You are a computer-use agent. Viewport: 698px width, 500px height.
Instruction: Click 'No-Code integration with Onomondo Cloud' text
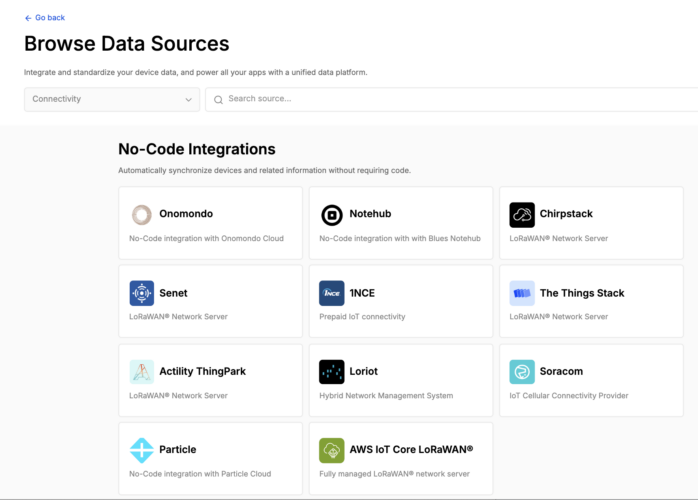click(x=206, y=239)
